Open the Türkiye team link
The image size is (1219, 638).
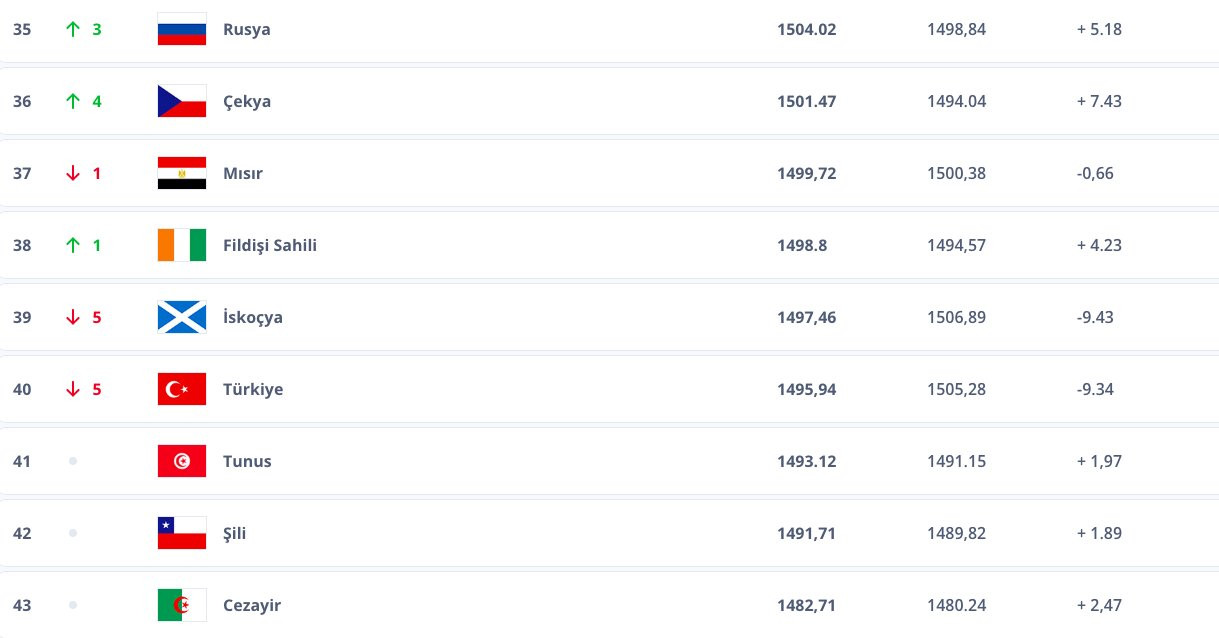click(252, 389)
